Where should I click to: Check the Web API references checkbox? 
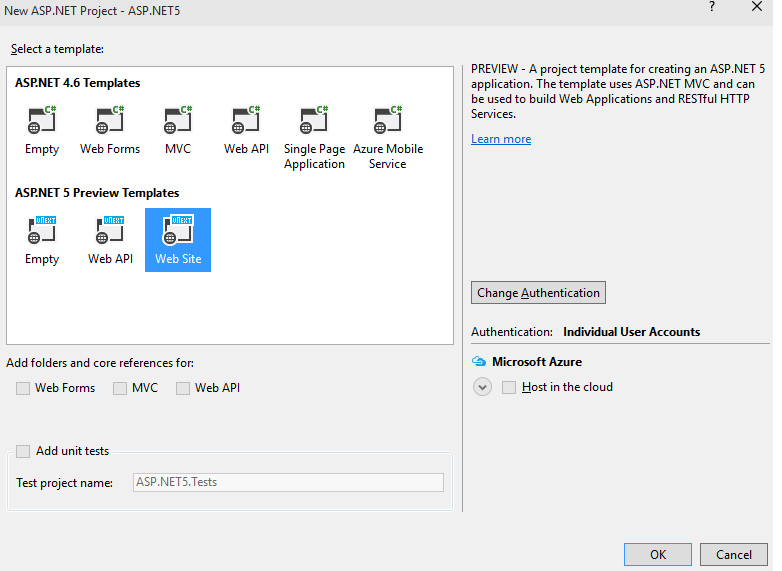pyautogui.click(x=183, y=388)
